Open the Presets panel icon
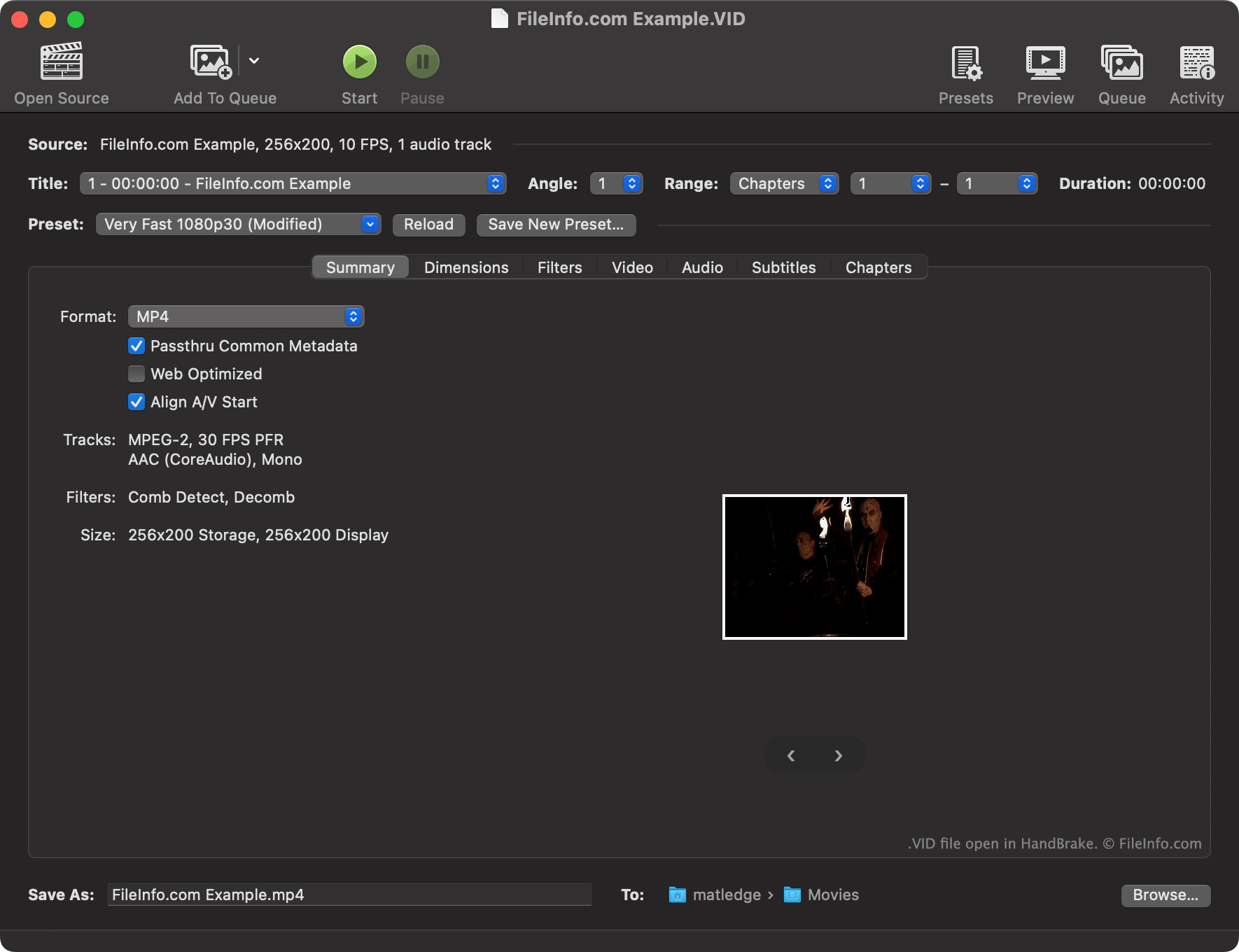The height and width of the screenshot is (952, 1239). 967,62
